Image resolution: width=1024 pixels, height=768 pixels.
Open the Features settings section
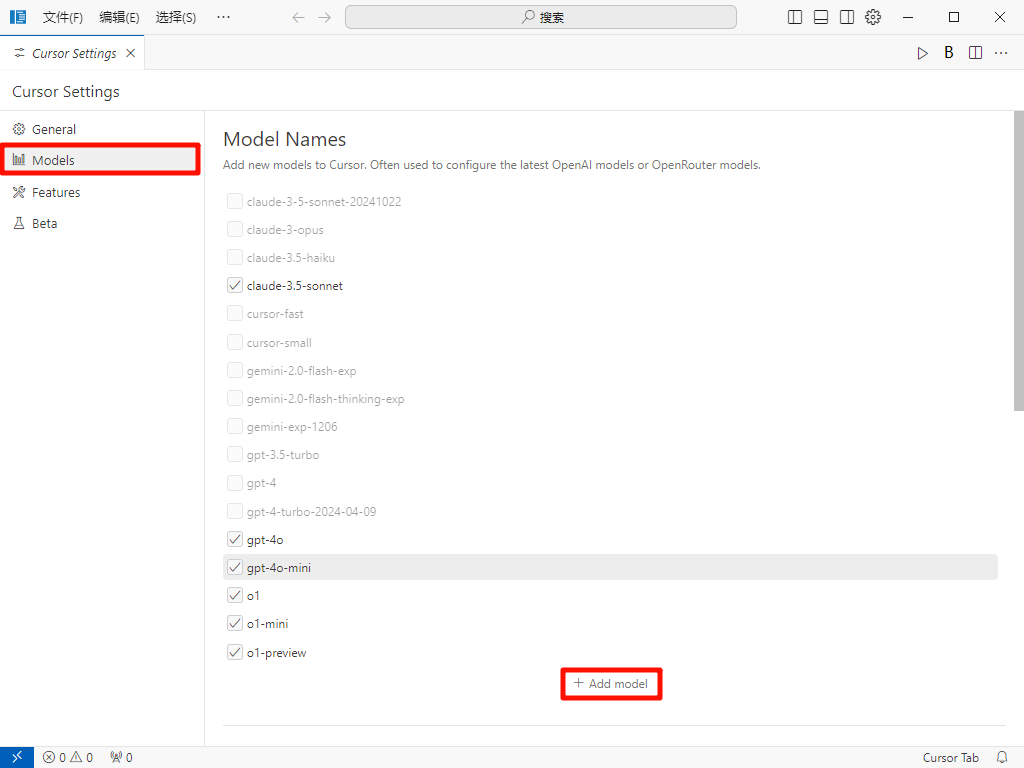tap(56, 193)
